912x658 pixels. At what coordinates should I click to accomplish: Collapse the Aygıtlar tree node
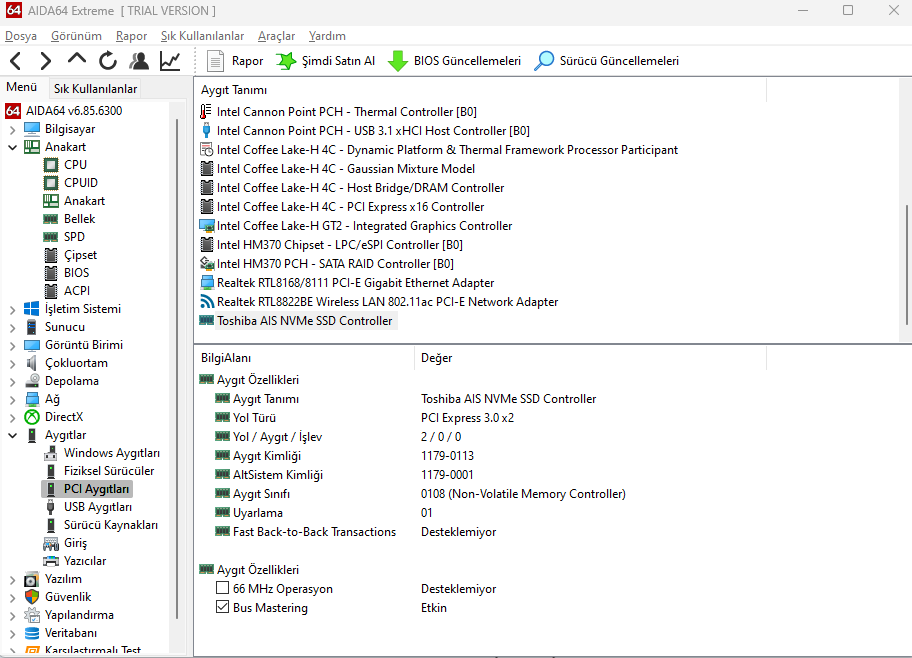click(x=12, y=435)
